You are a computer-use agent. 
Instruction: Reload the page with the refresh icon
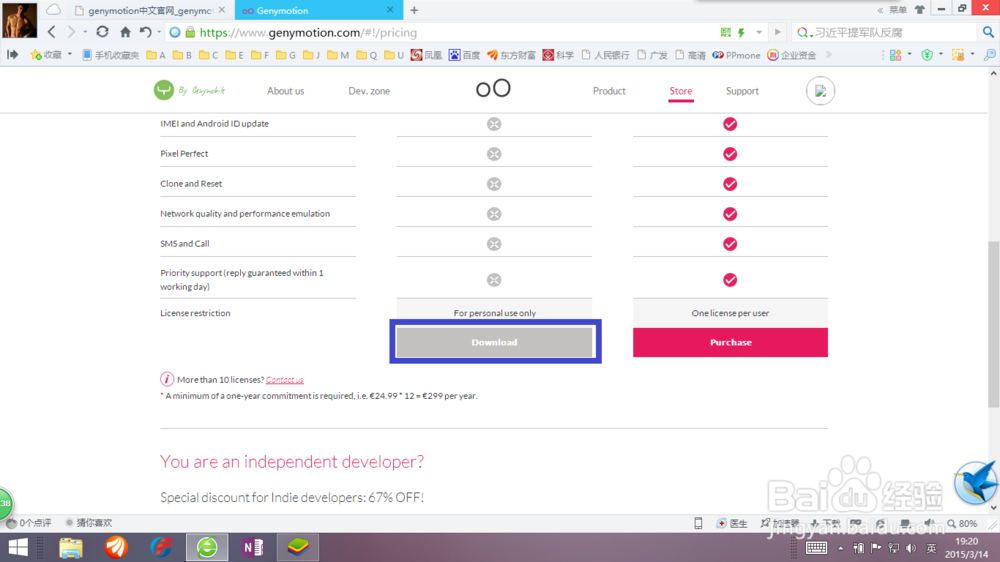coord(102,31)
